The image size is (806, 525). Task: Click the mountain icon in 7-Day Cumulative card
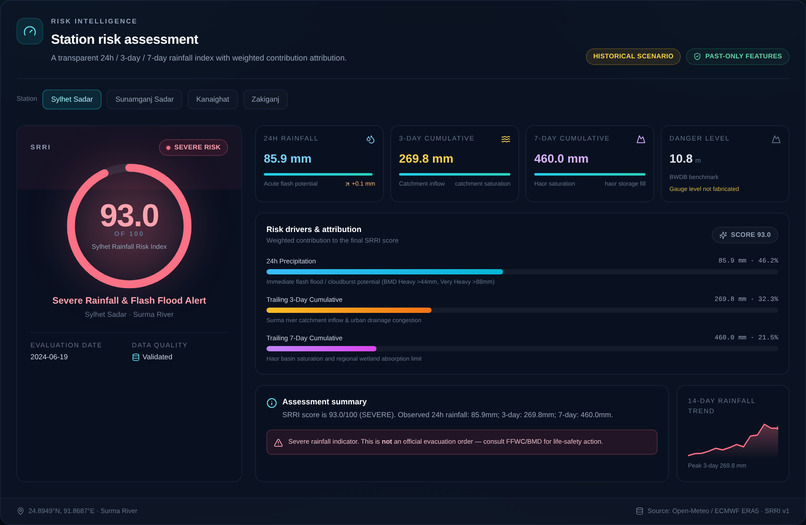coord(641,139)
